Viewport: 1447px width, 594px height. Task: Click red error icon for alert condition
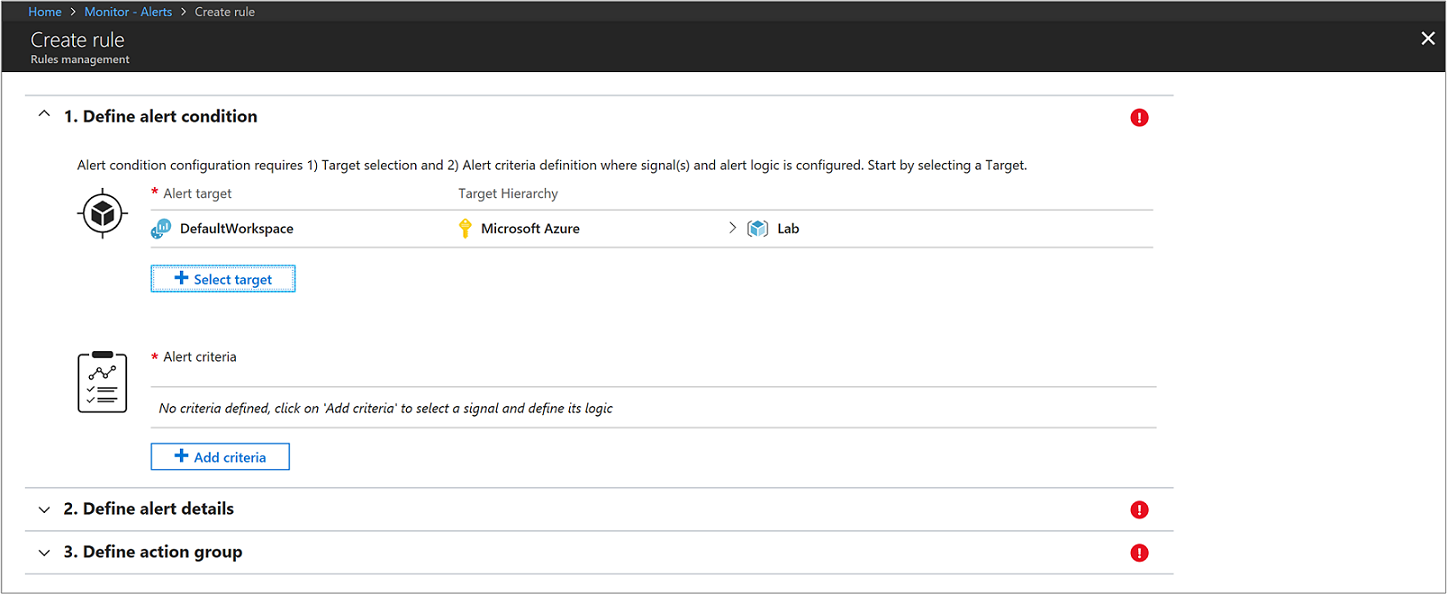pyautogui.click(x=1139, y=118)
